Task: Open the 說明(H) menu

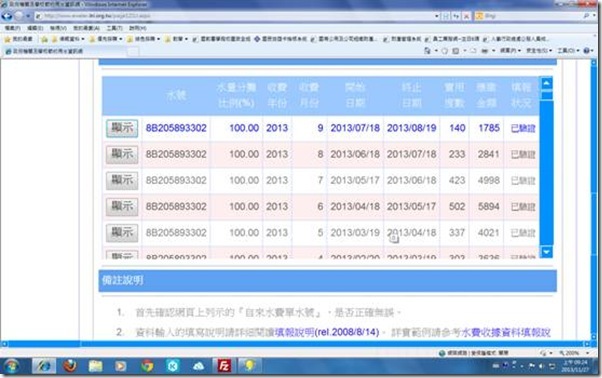Action: coord(137,28)
